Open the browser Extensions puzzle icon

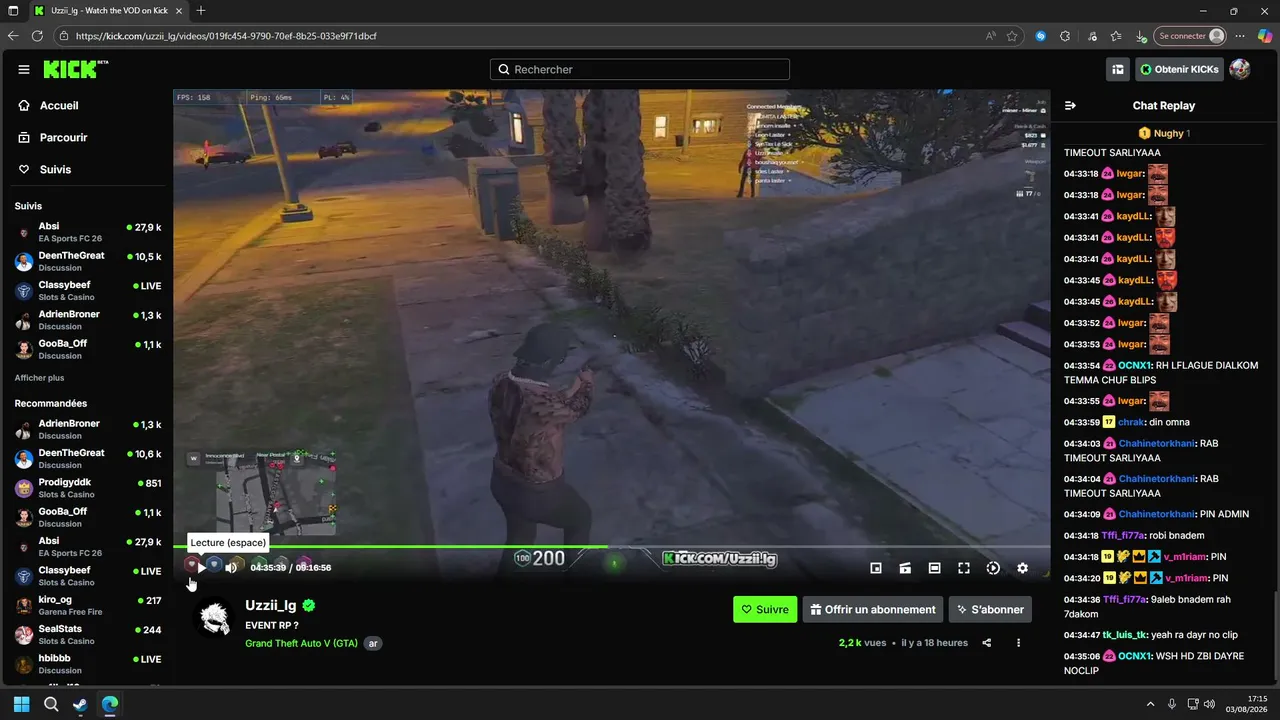click(1065, 36)
